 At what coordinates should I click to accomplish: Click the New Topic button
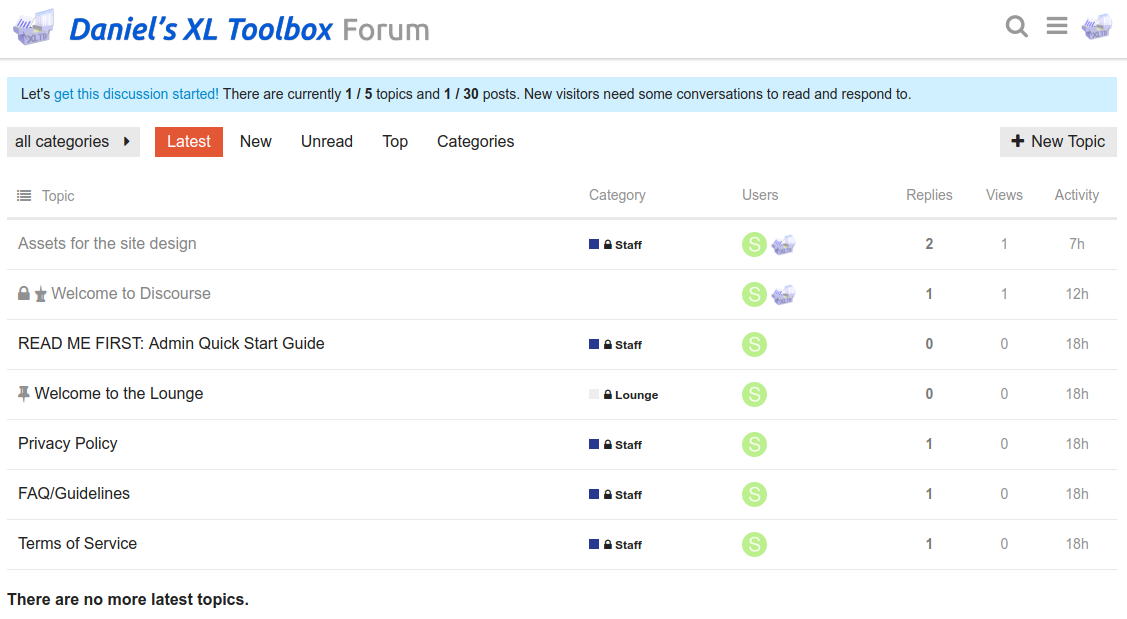pyautogui.click(x=1058, y=142)
